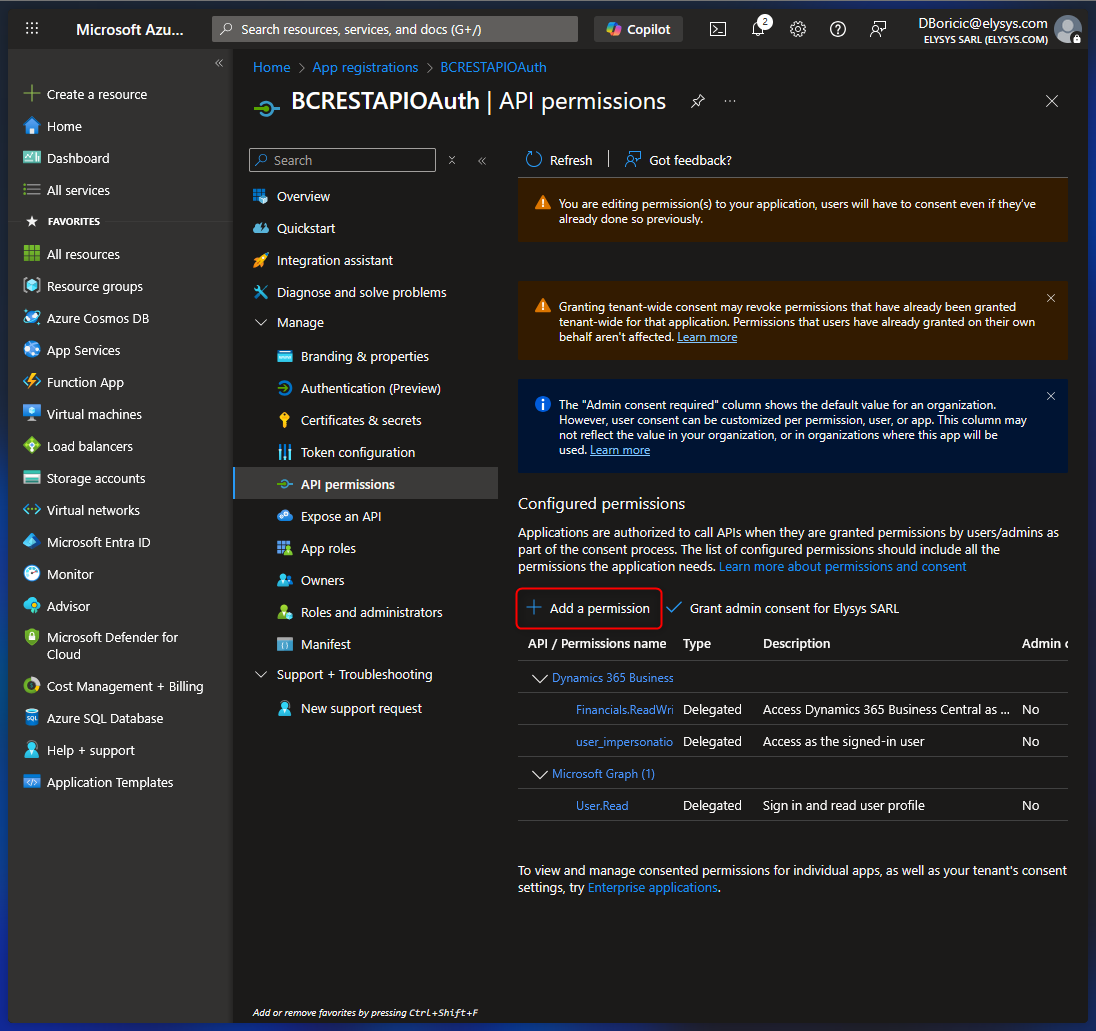1096x1031 pixels.
Task: Click Add a permission
Action: pos(589,608)
